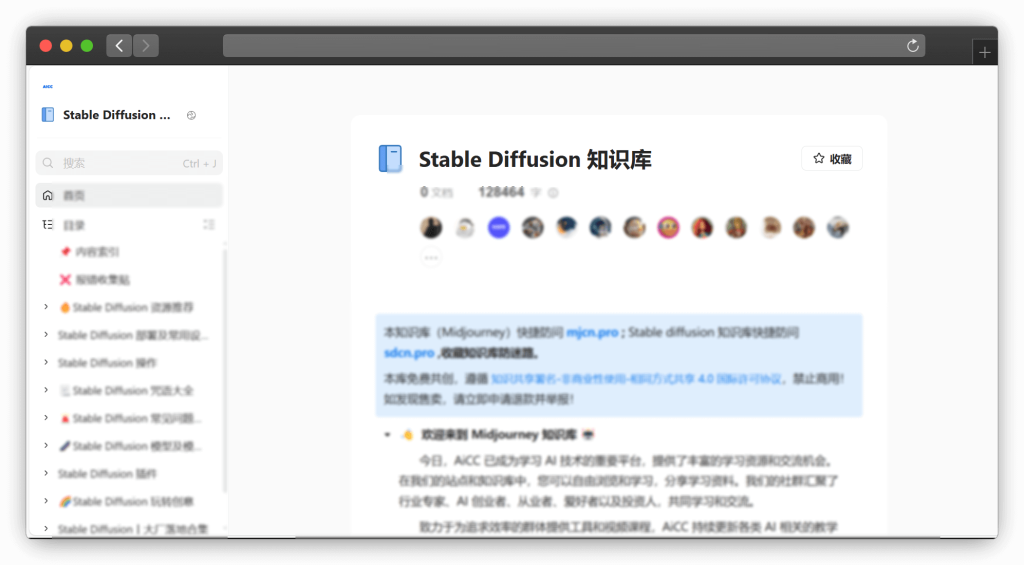Reload the page with the refresh icon
The image size is (1024, 565).
pos(912,46)
